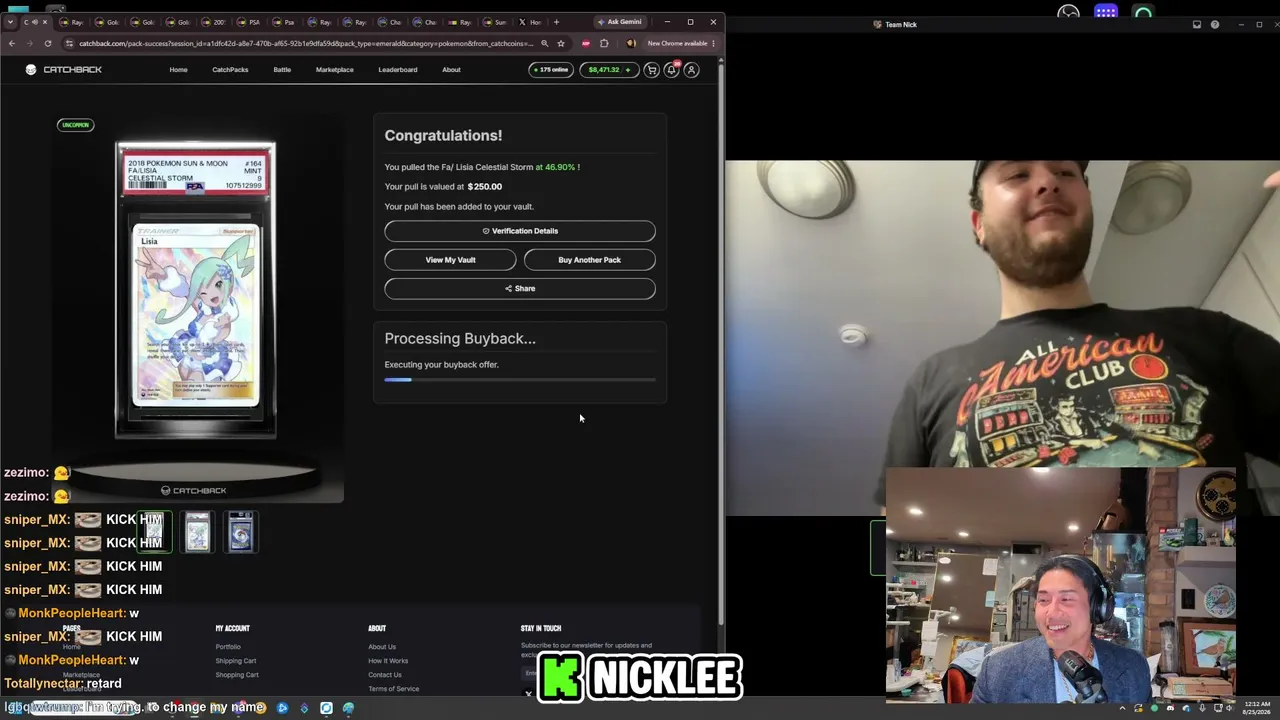Open the CatchPacks nav item

(x=230, y=70)
